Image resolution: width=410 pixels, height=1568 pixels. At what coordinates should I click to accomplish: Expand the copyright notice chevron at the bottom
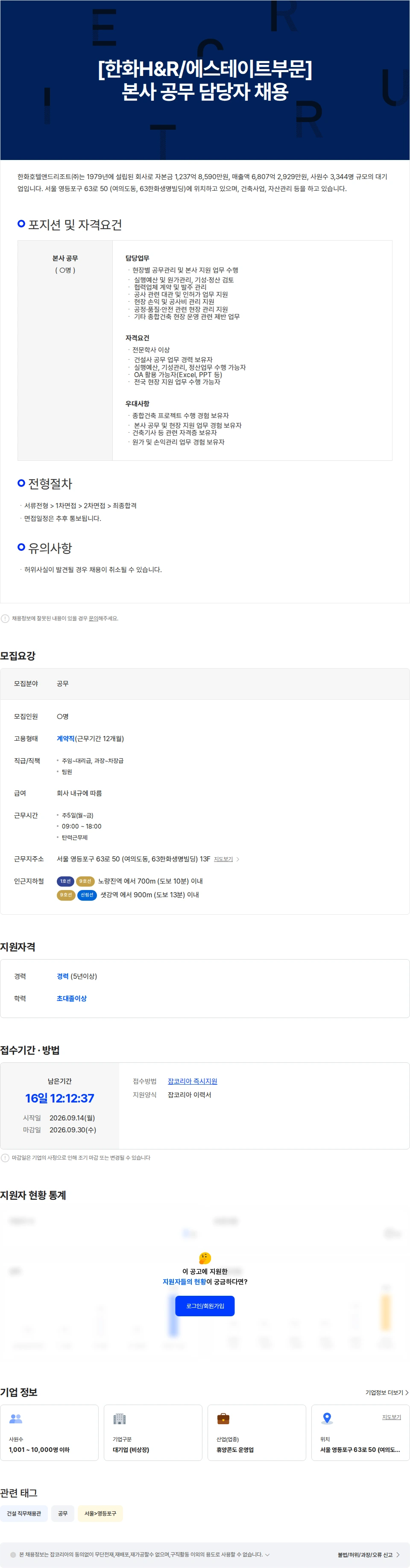(x=267, y=1555)
